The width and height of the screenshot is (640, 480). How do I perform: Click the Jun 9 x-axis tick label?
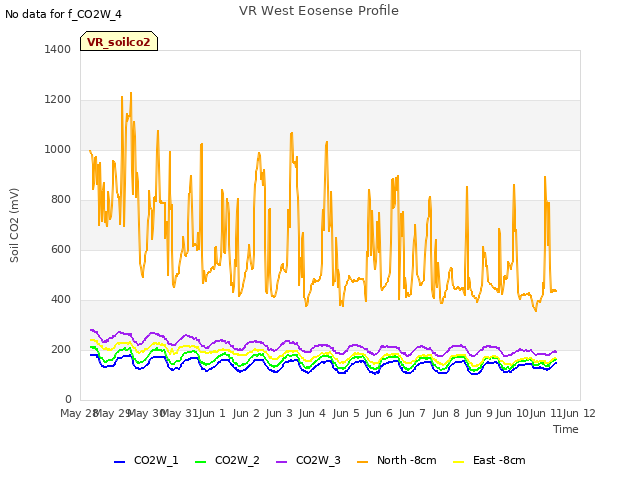coord(479,413)
